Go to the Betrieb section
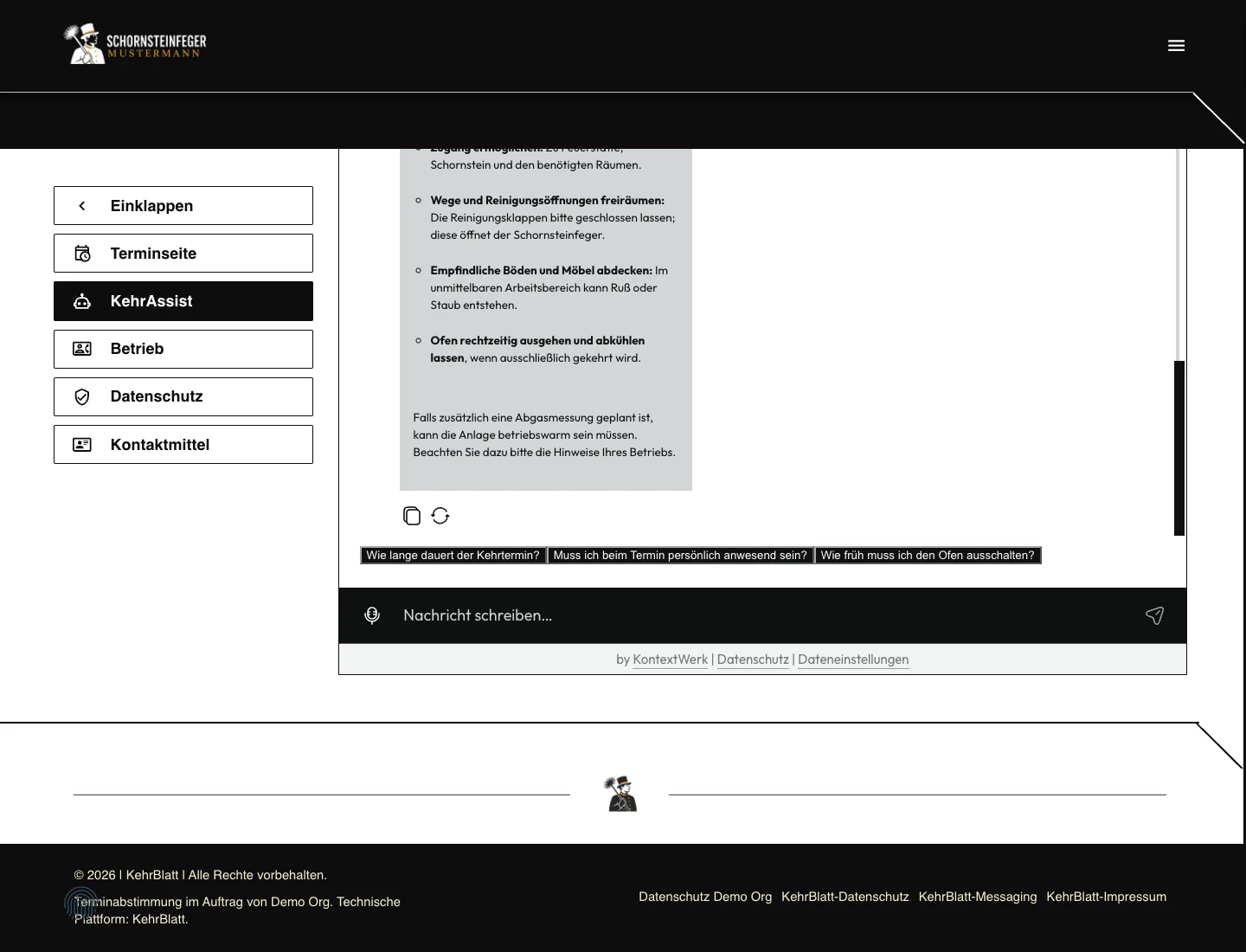This screenshot has height=952, width=1246. [x=183, y=349]
